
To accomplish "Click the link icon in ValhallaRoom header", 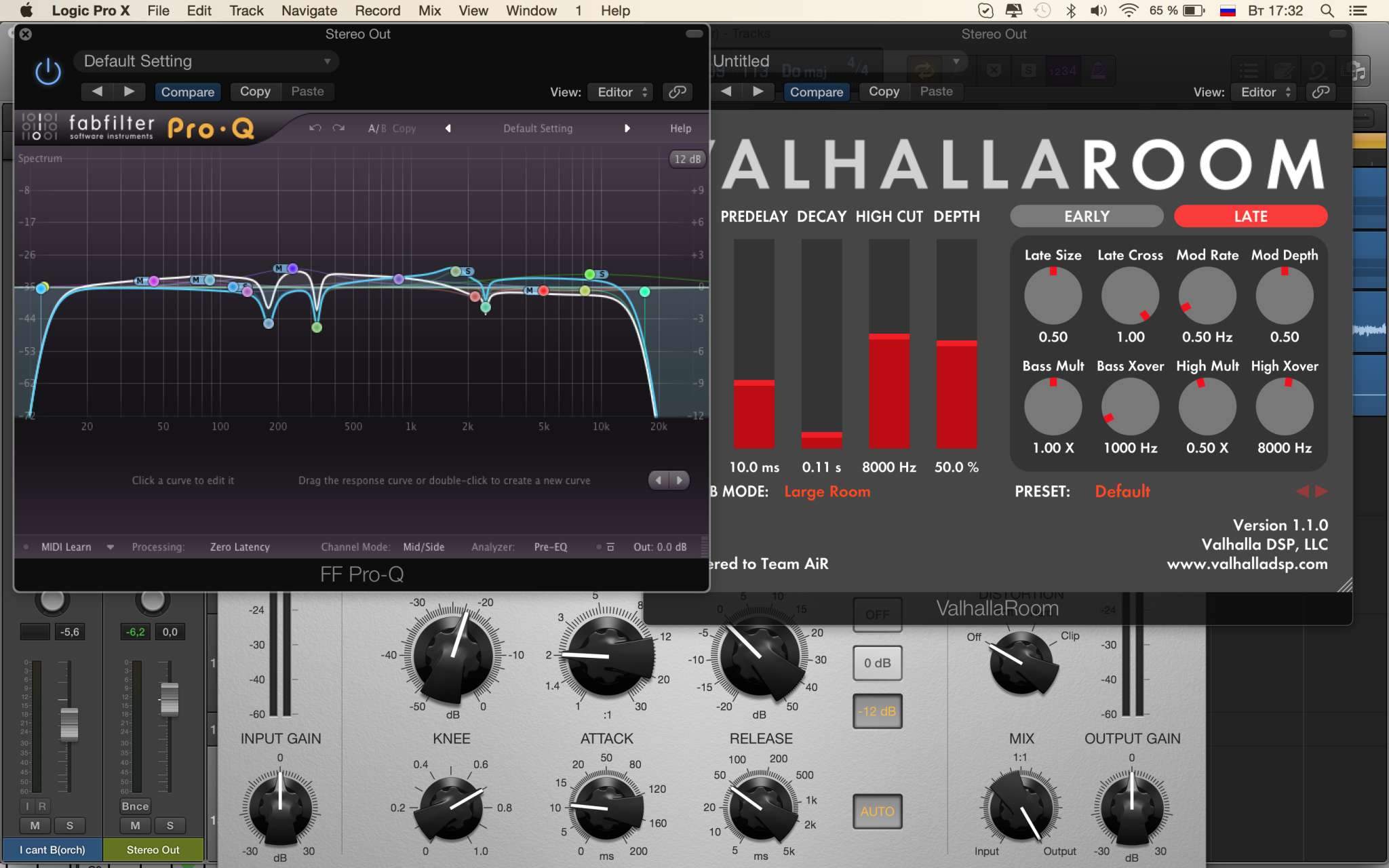I will pos(1320,92).
